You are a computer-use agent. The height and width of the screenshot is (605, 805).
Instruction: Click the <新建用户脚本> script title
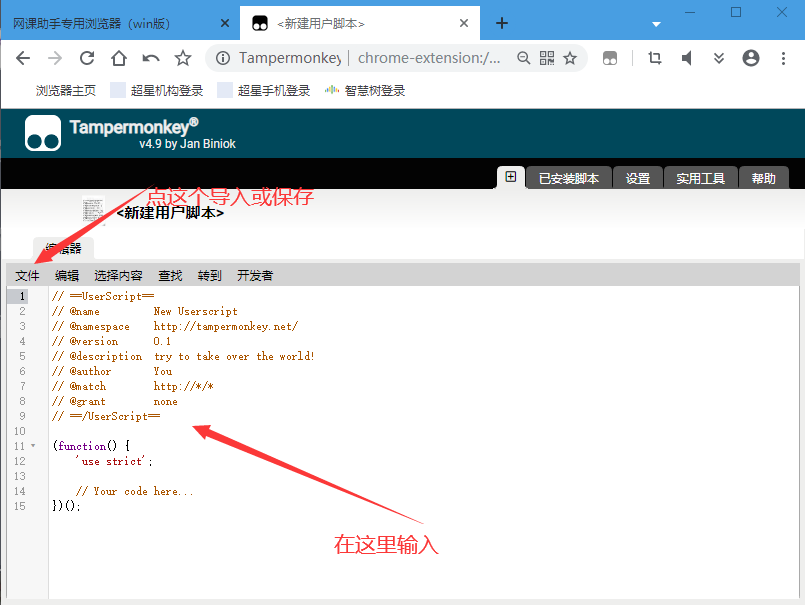pos(170,213)
